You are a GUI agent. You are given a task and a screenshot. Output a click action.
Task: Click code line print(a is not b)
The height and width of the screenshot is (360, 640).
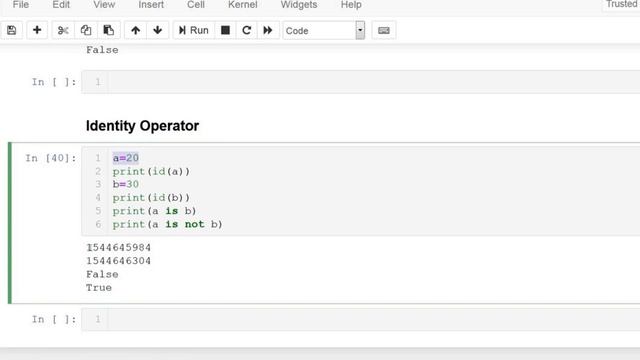(x=168, y=224)
